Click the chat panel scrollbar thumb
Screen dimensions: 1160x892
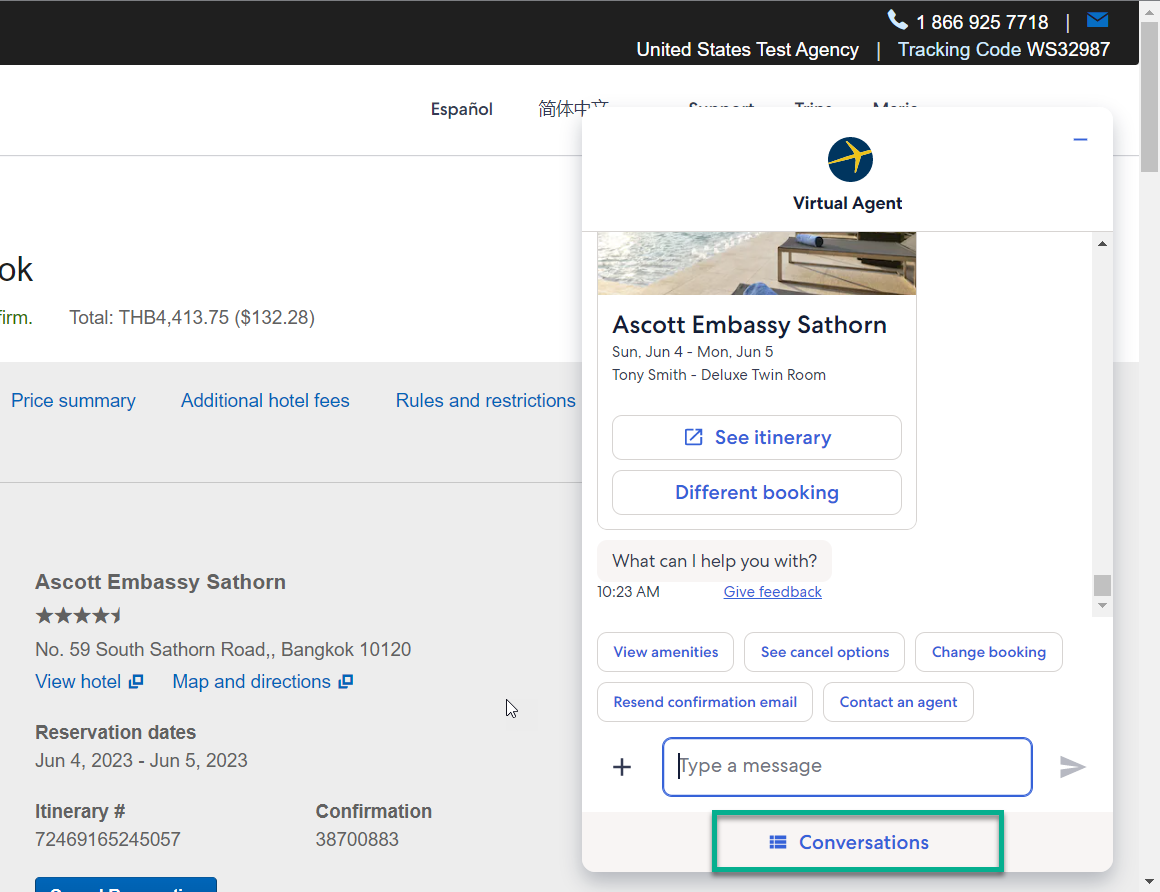tap(1102, 585)
